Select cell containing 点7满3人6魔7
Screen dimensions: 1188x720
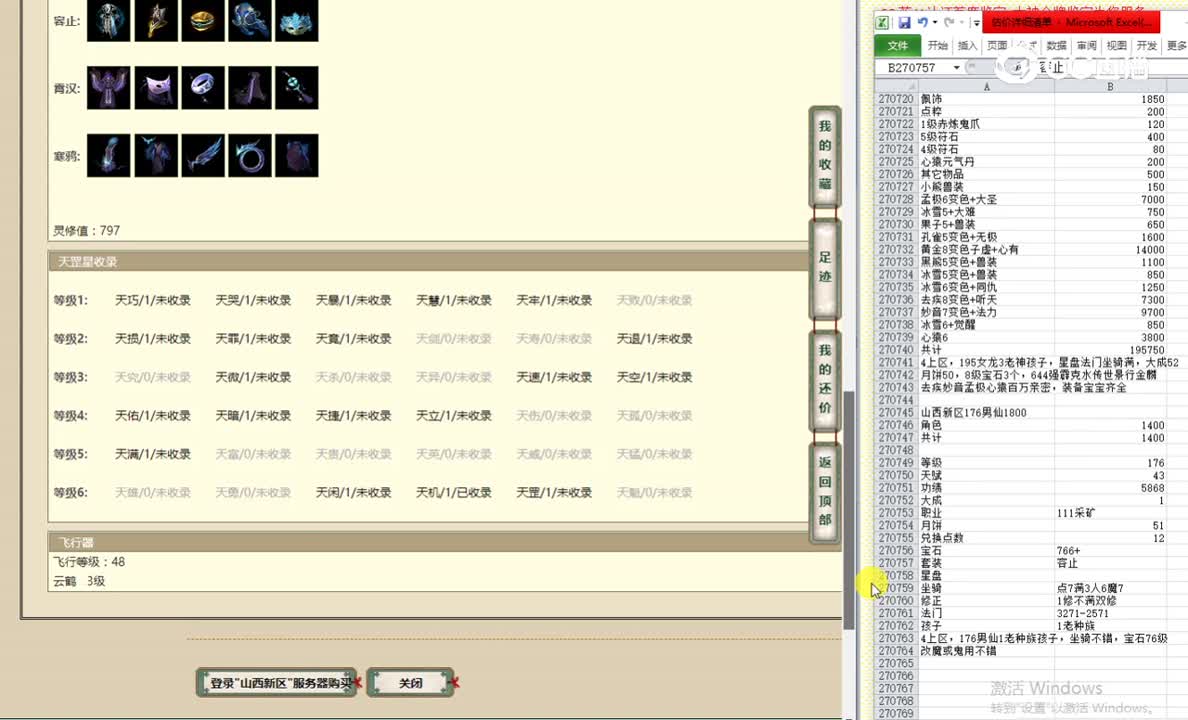click(1110, 588)
